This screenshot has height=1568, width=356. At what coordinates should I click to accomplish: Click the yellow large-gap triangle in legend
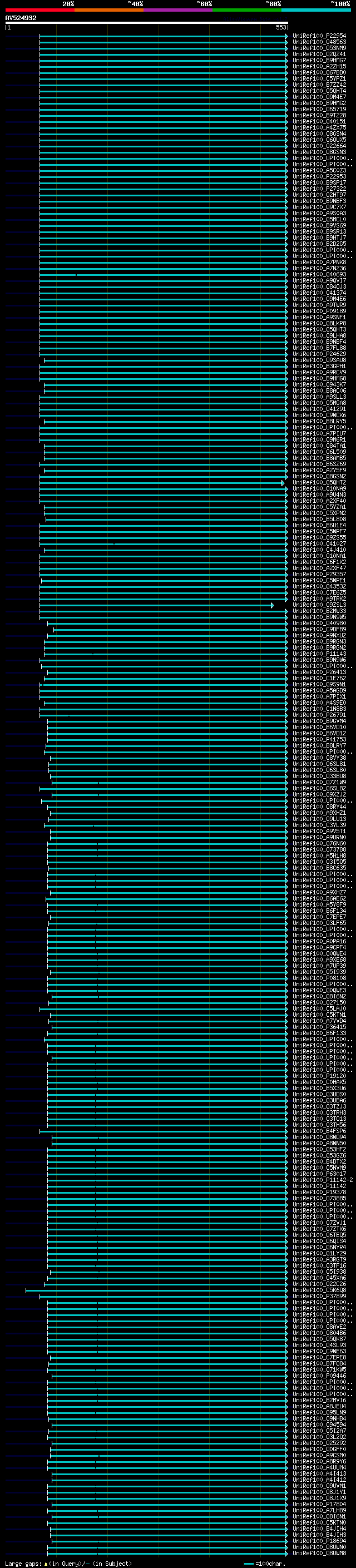pos(46,1563)
